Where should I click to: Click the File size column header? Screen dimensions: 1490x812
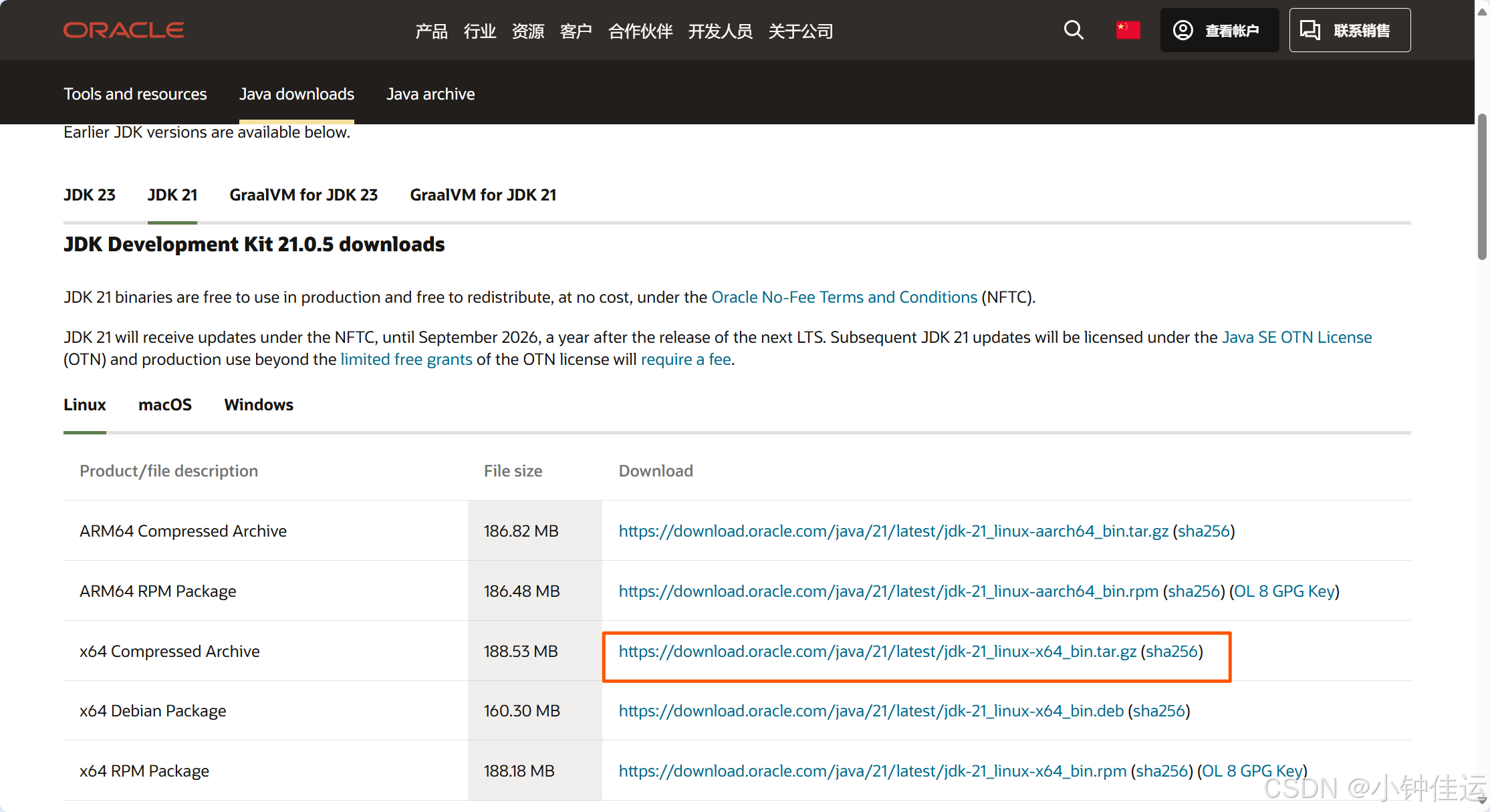tap(513, 470)
